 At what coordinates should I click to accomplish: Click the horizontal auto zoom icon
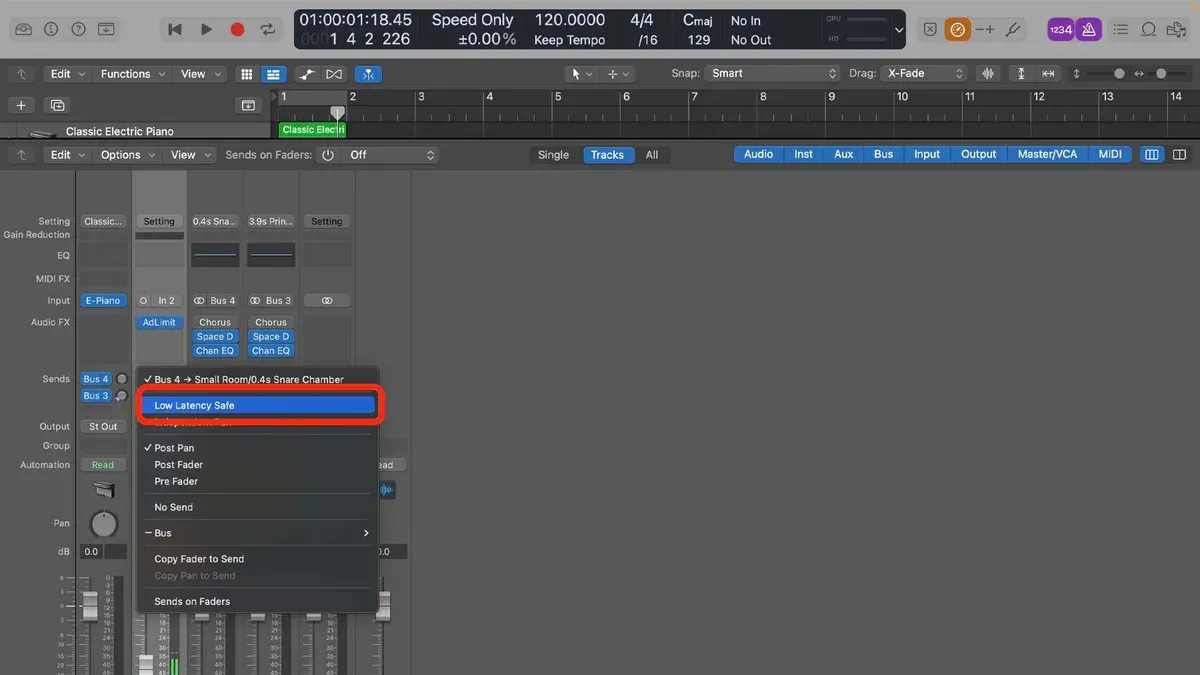[x=1048, y=74]
